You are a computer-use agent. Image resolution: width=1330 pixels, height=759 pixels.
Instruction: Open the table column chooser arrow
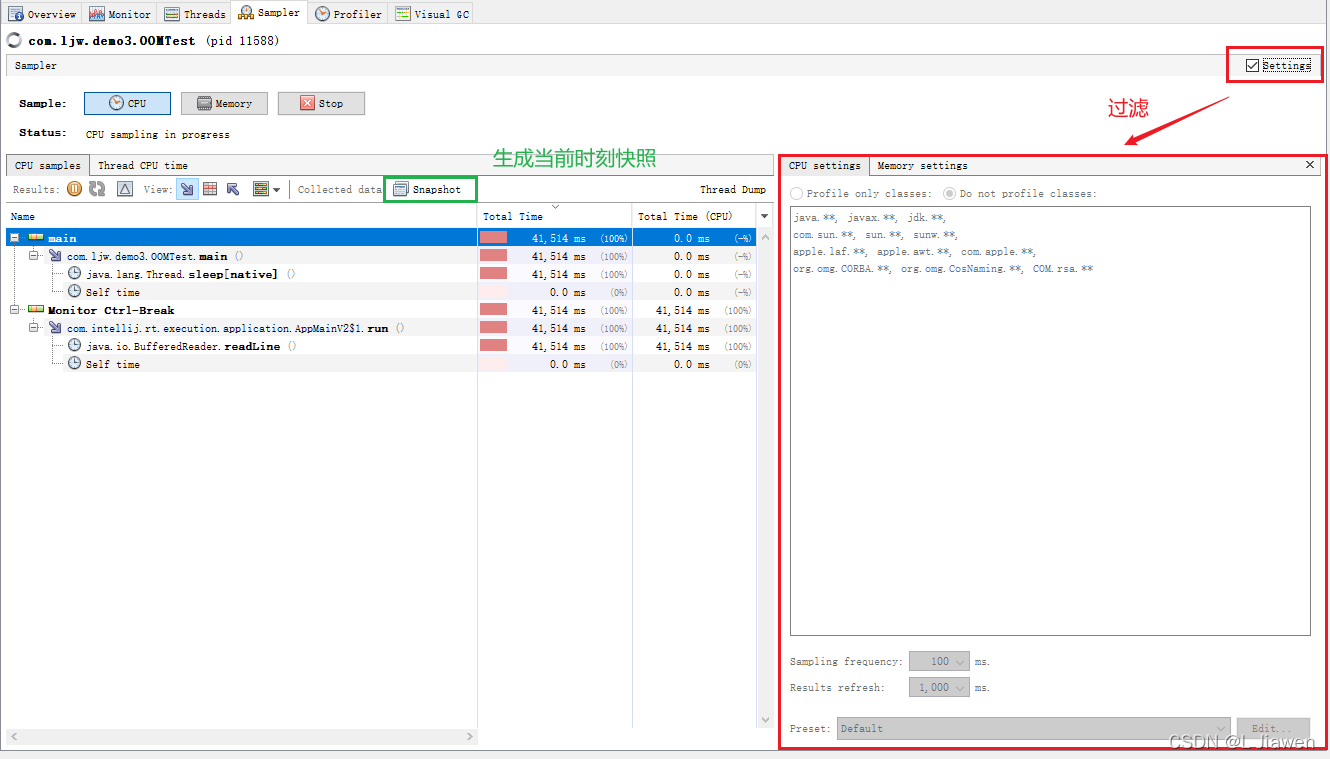click(x=765, y=216)
